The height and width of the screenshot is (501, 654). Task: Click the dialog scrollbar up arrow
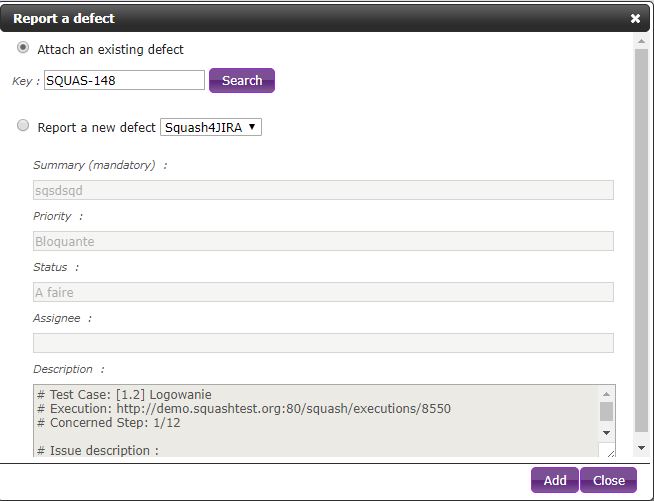[x=642, y=40]
